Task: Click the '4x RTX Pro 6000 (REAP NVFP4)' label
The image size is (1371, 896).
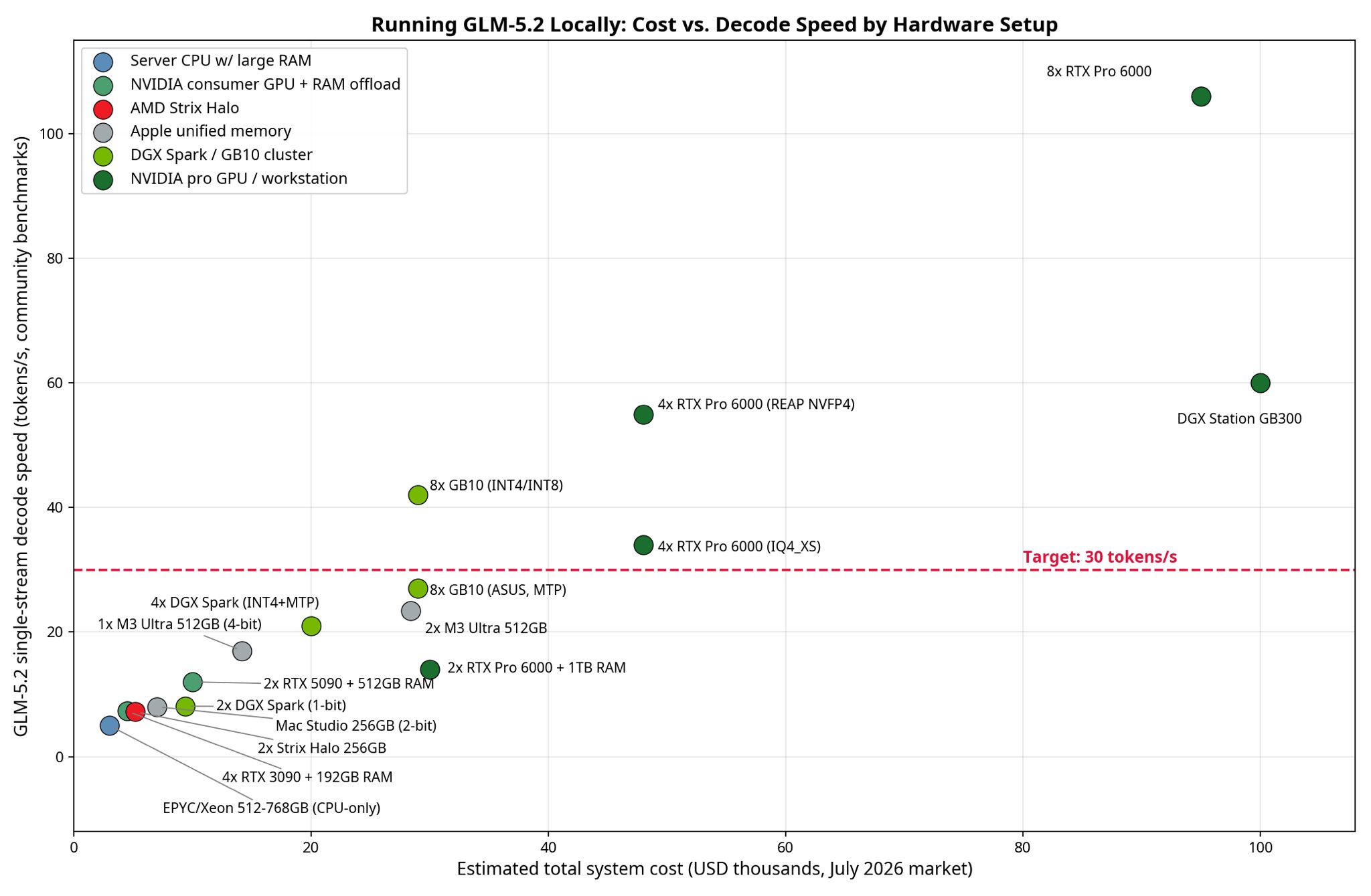Action: [756, 404]
